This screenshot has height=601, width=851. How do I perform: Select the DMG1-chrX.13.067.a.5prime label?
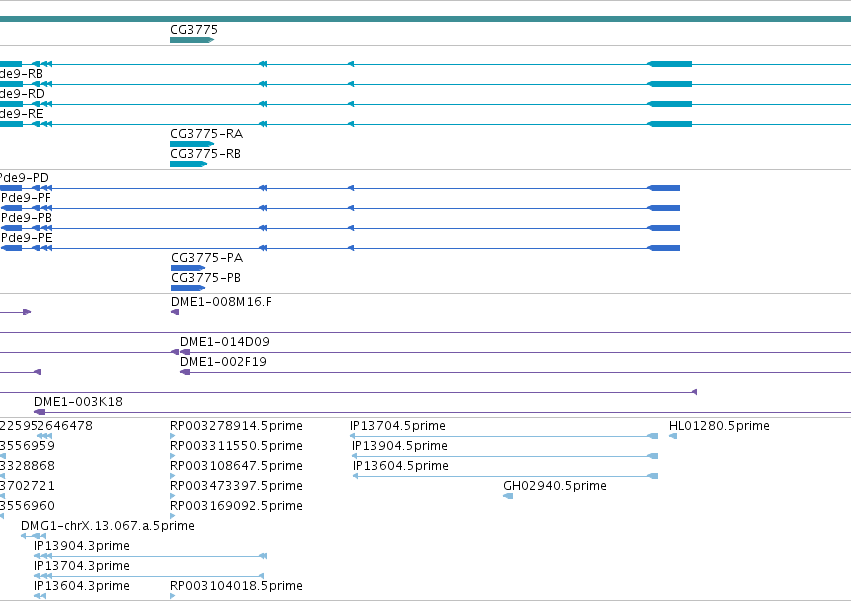pyautogui.click(x=108, y=526)
